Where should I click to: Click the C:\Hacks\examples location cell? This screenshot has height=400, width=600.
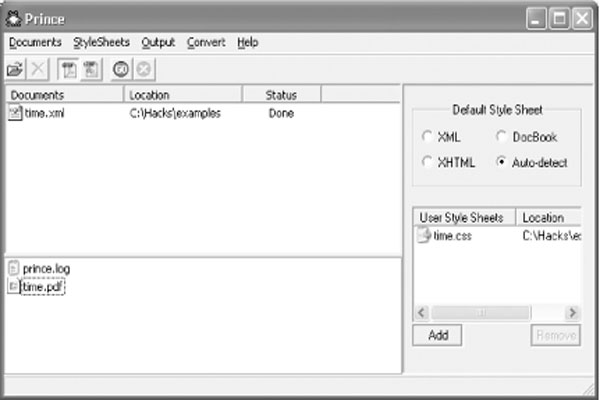click(x=175, y=113)
